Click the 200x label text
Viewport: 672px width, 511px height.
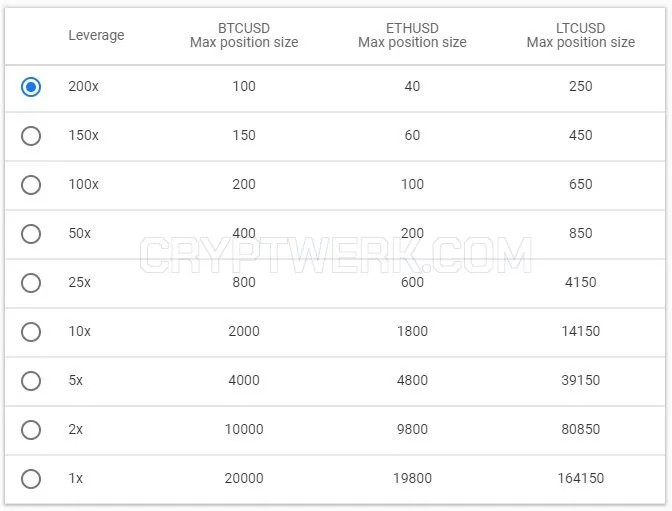(x=84, y=86)
